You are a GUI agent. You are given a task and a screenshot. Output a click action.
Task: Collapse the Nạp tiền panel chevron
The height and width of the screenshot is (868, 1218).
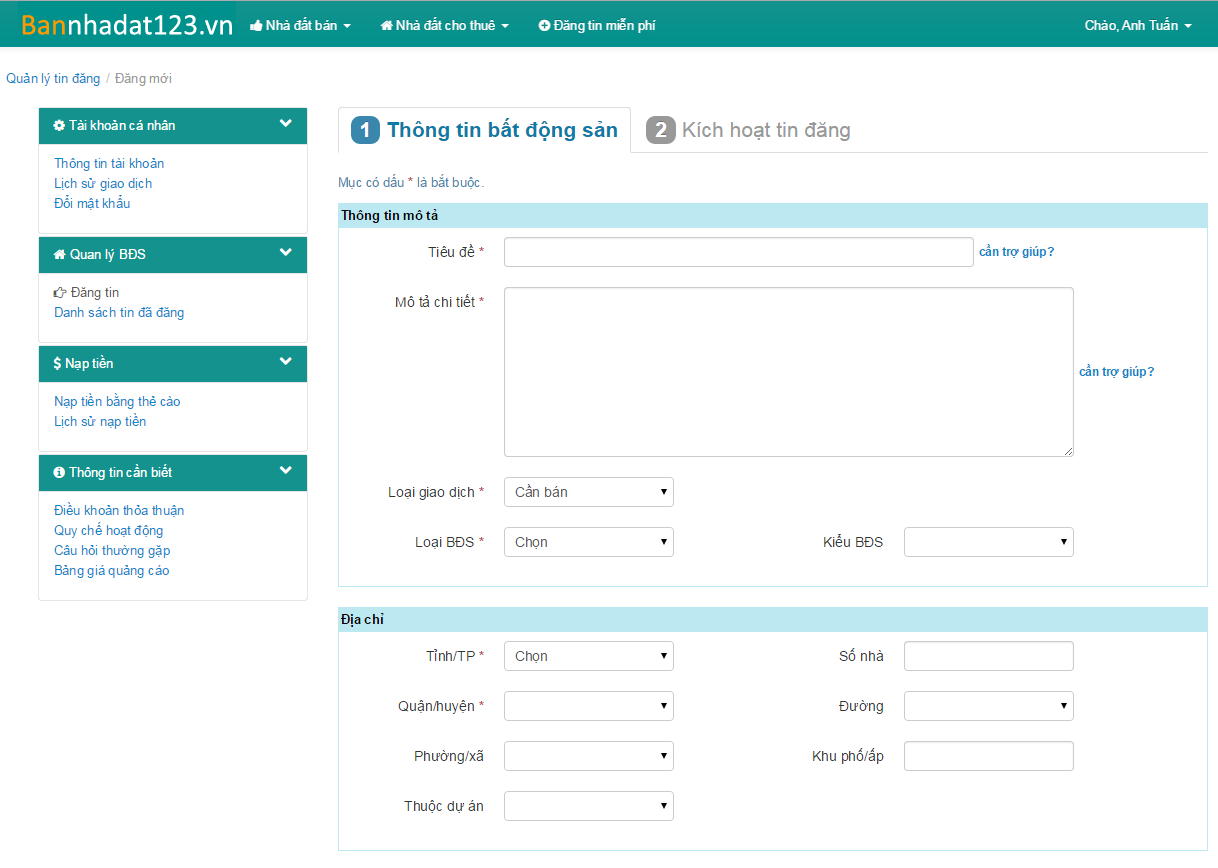tap(286, 362)
